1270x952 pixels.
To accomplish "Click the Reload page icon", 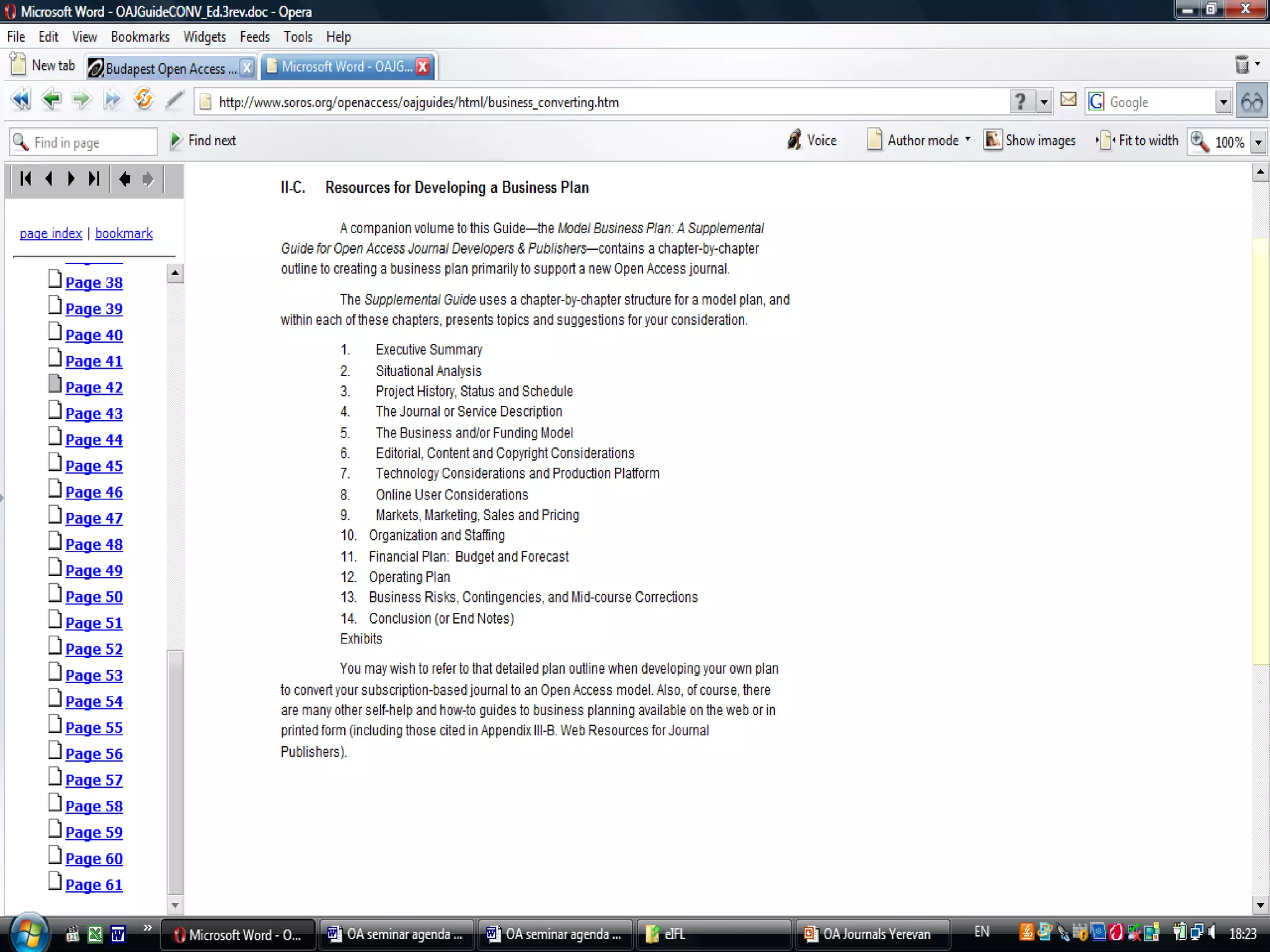I will (143, 100).
